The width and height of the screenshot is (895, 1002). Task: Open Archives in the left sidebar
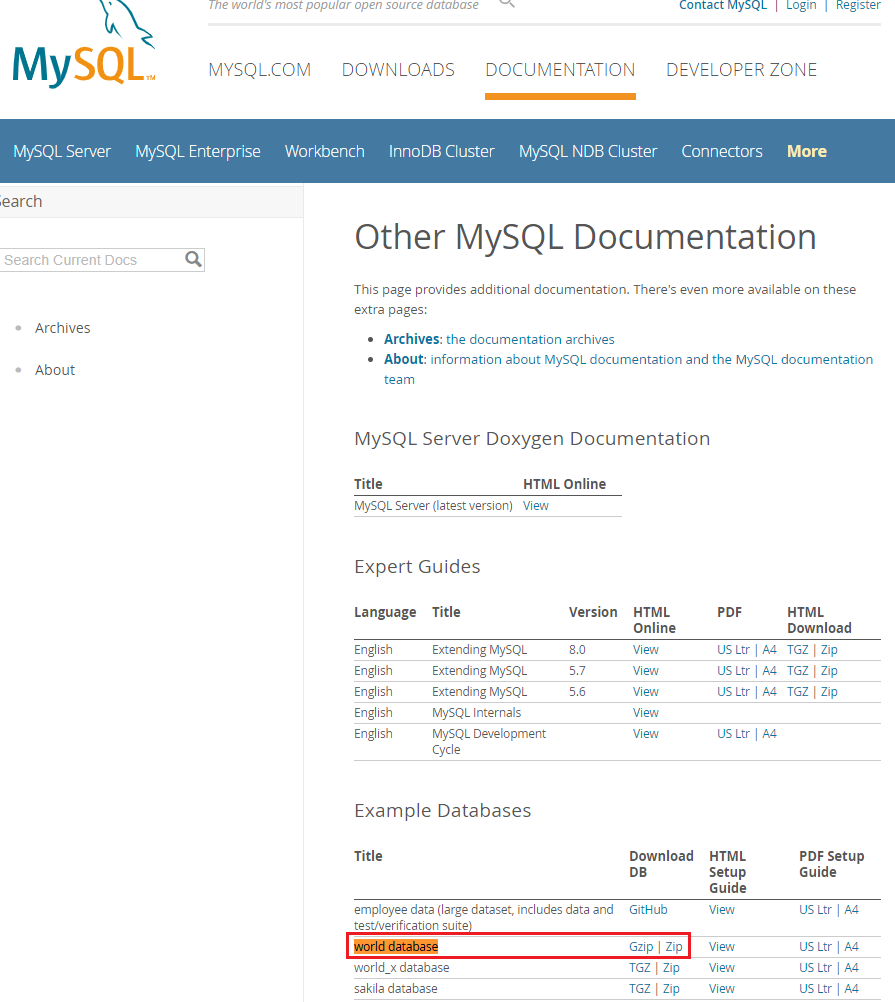pyautogui.click(x=63, y=328)
